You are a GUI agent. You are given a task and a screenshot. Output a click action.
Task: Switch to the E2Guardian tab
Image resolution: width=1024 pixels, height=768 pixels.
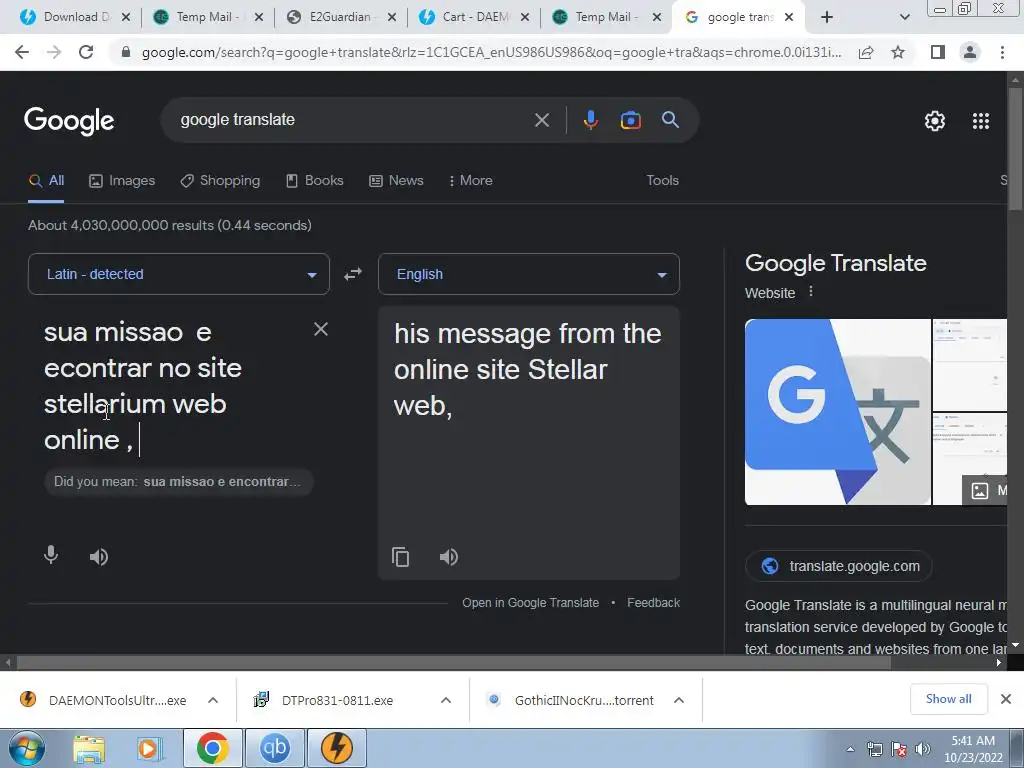click(341, 17)
